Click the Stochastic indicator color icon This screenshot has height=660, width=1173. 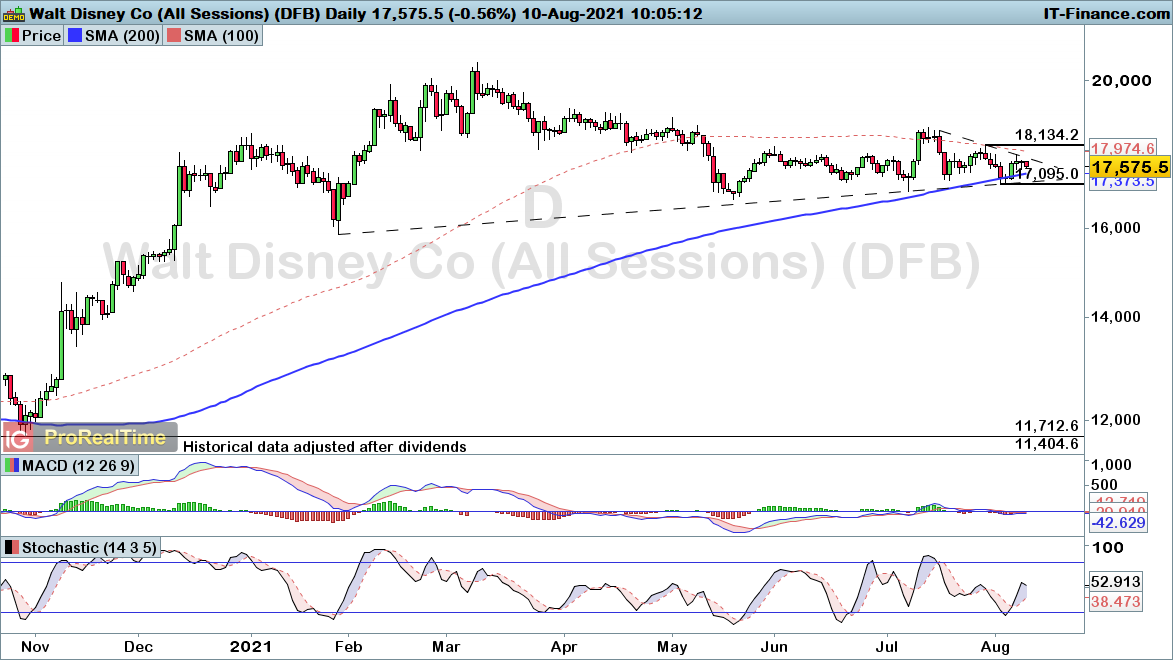tap(11, 548)
